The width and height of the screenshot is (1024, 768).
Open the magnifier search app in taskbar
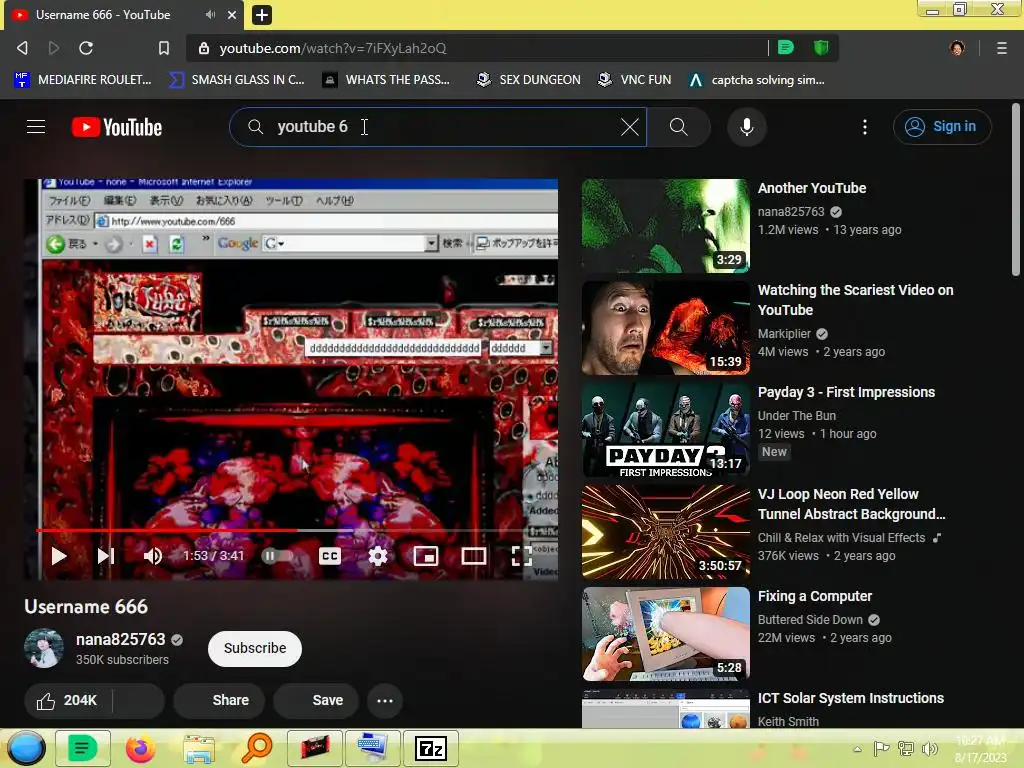pyautogui.click(x=257, y=748)
